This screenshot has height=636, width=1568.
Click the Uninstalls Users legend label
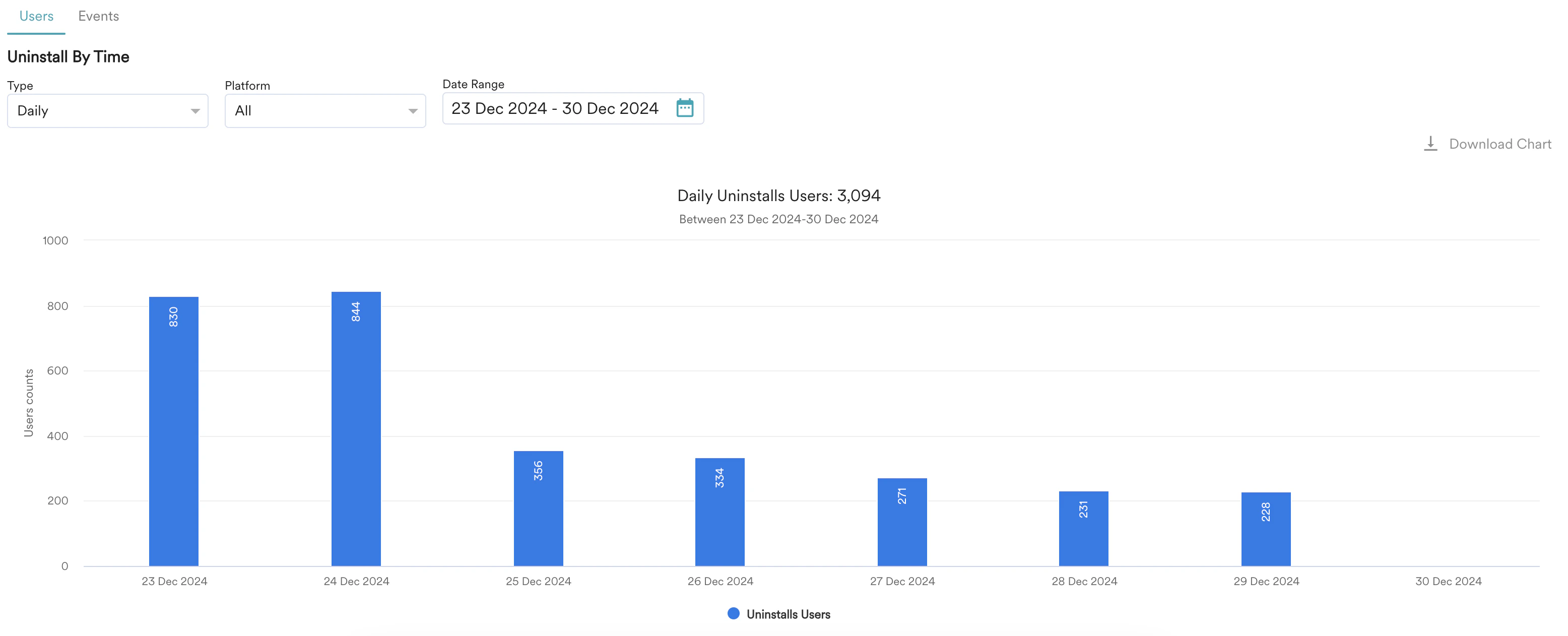pyautogui.click(x=788, y=614)
